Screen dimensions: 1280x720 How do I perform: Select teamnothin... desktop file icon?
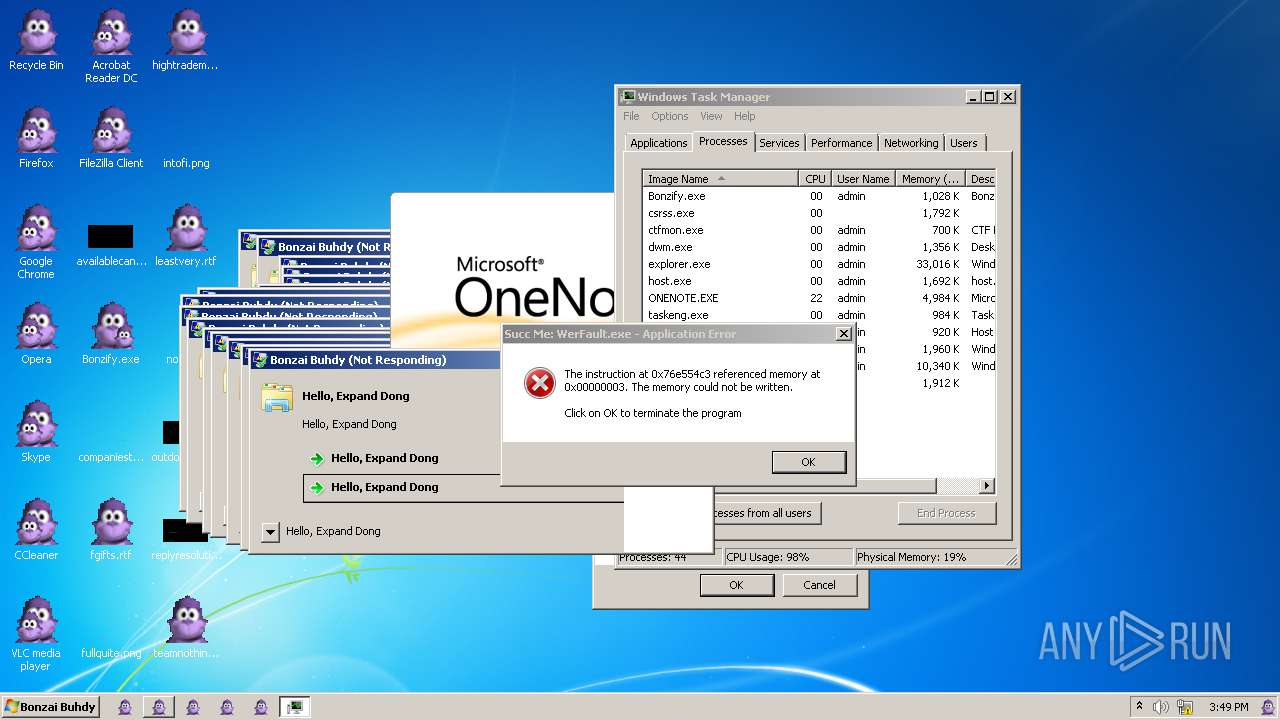coord(185,628)
